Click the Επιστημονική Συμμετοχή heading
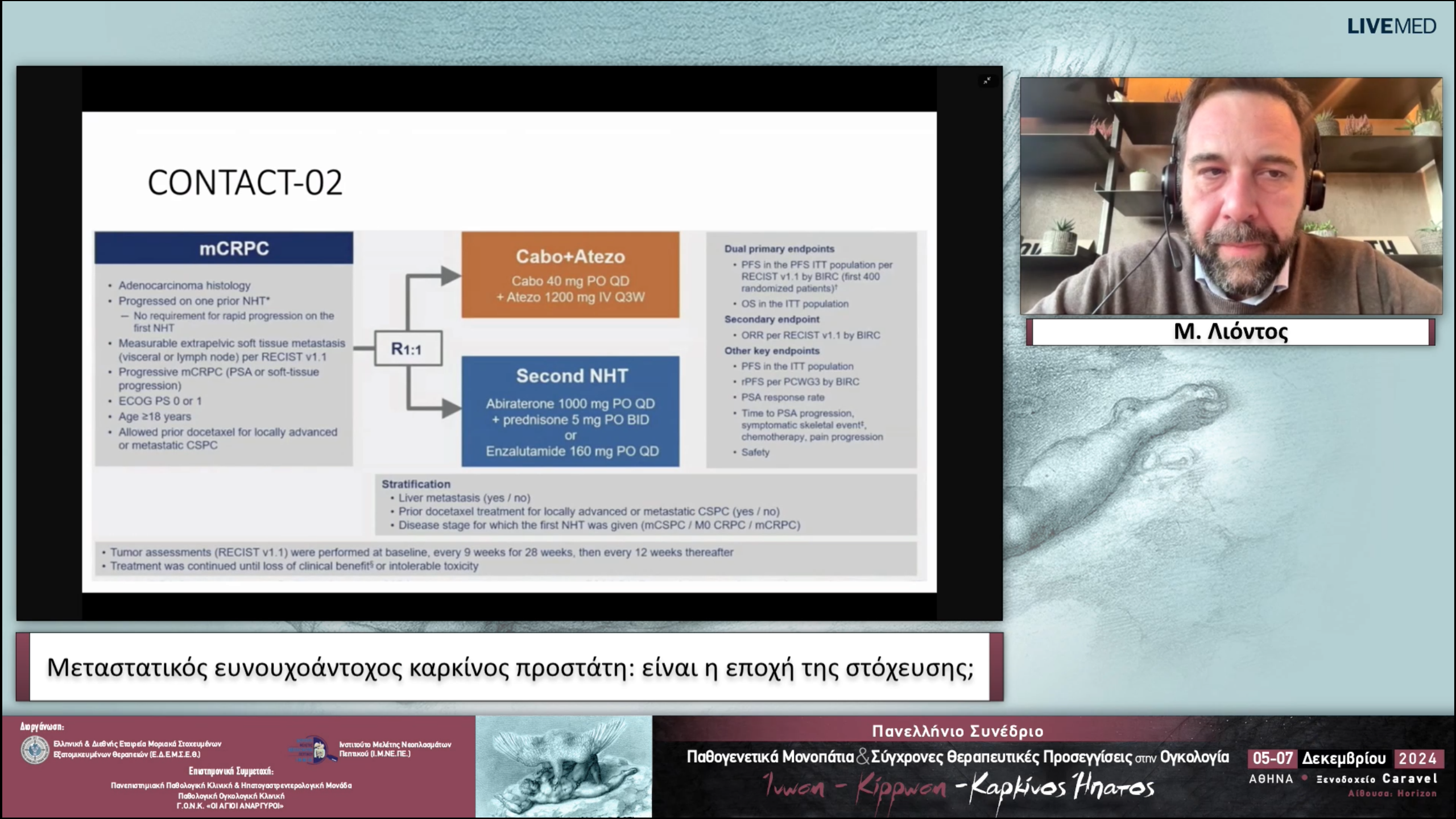The width and height of the screenshot is (1456, 819). (x=231, y=771)
